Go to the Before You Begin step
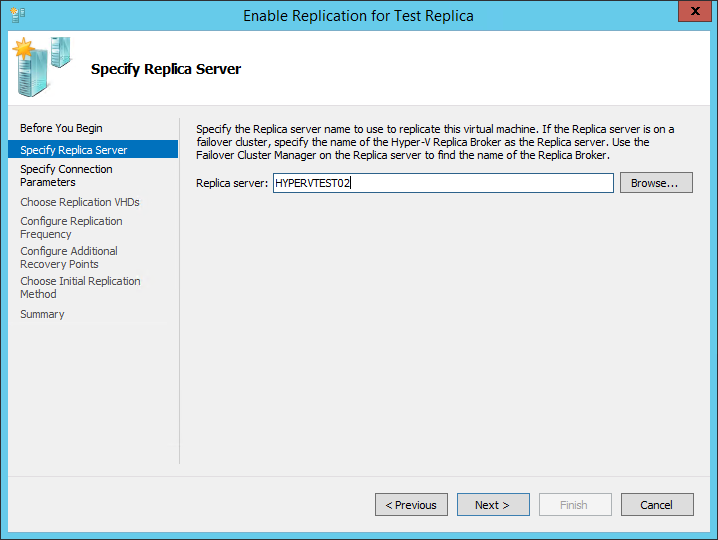This screenshot has height=540, width=718. click(61, 128)
